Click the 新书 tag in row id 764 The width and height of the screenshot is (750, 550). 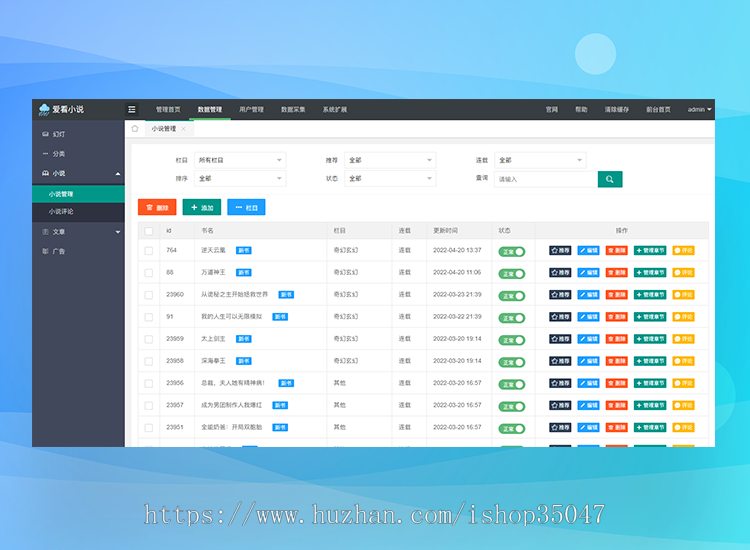click(244, 250)
